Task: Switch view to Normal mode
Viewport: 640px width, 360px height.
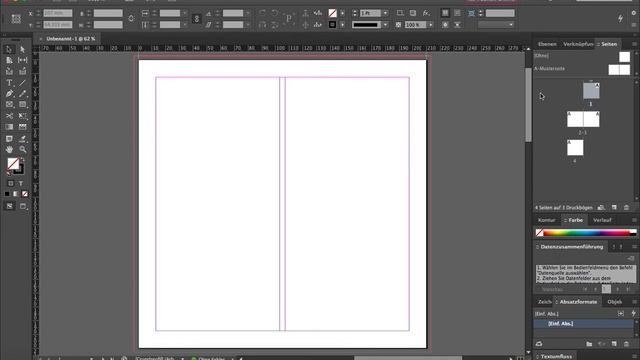Action: pyautogui.click(x=9, y=207)
